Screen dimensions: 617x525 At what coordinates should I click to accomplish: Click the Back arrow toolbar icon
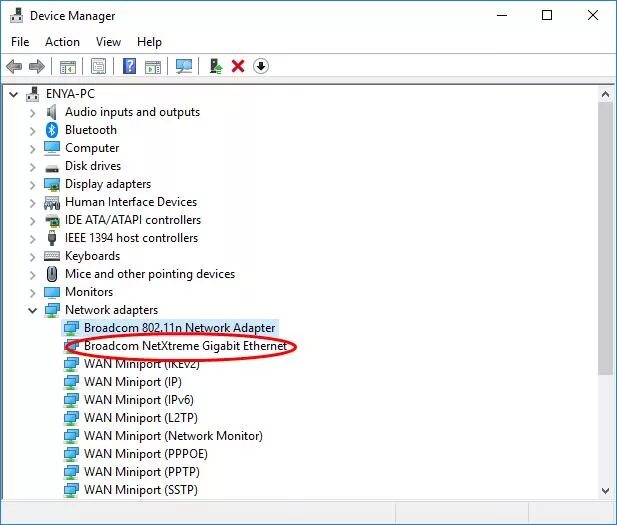pos(14,67)
